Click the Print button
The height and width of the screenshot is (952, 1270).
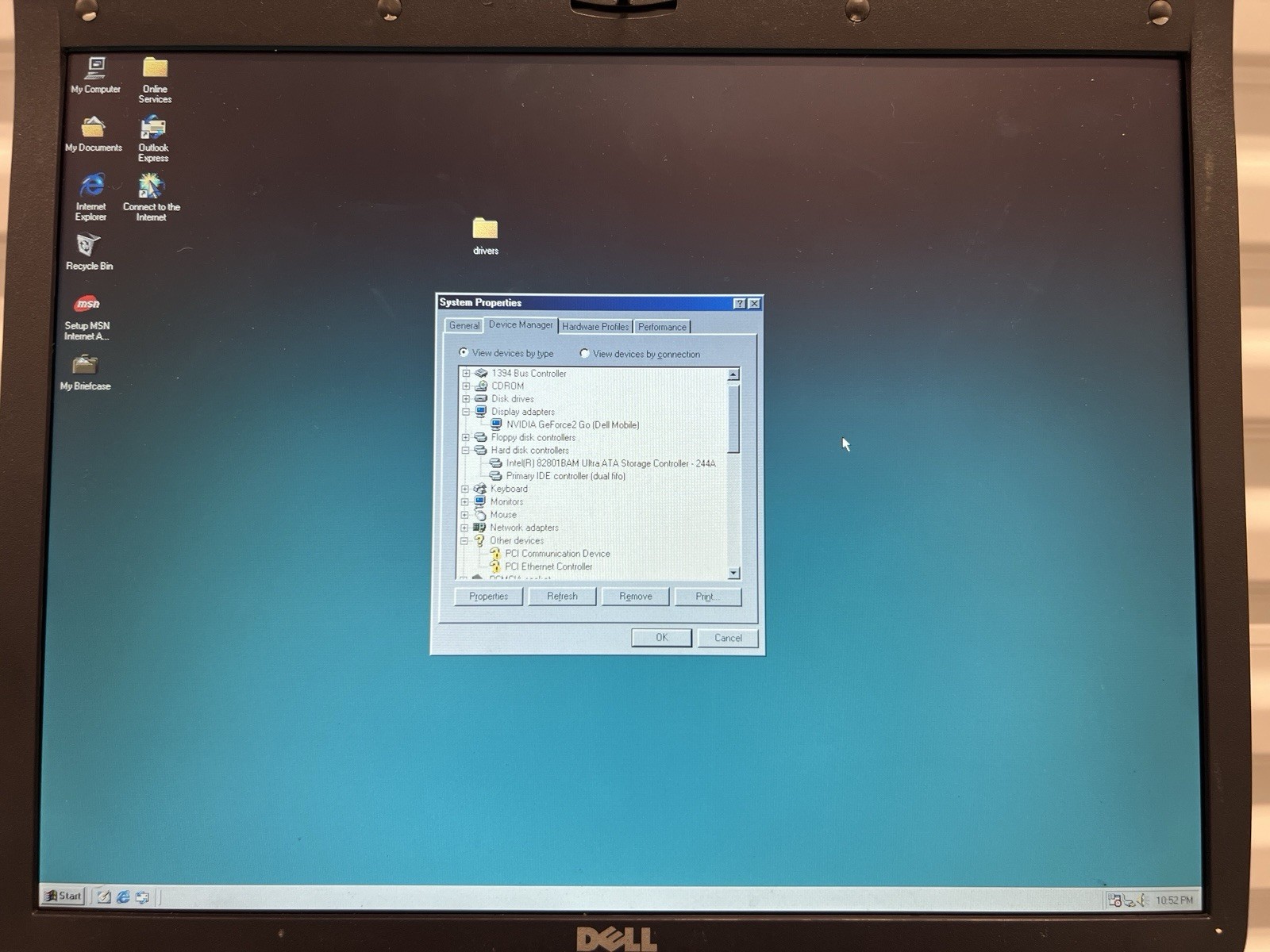click(708, 597)
